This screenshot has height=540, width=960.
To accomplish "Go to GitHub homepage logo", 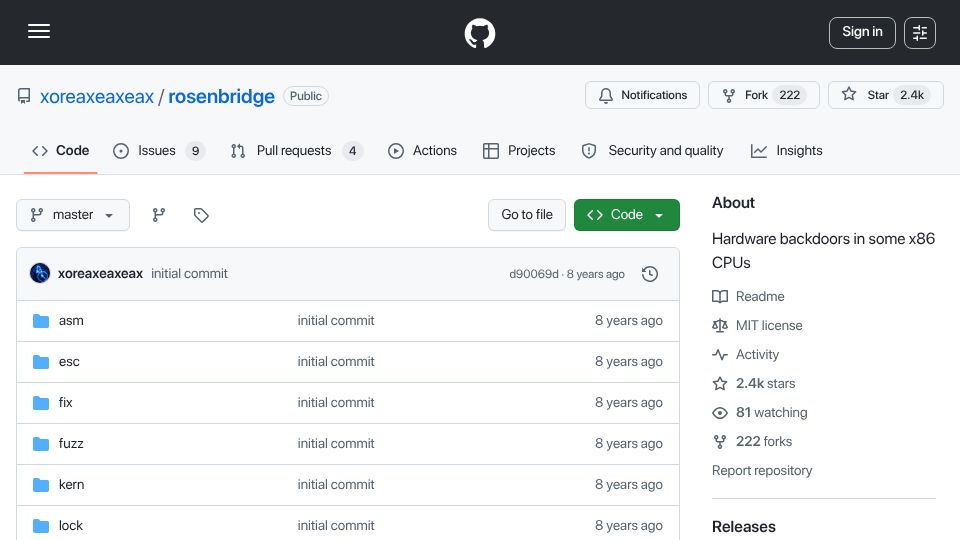I will [x=480, y=33].
